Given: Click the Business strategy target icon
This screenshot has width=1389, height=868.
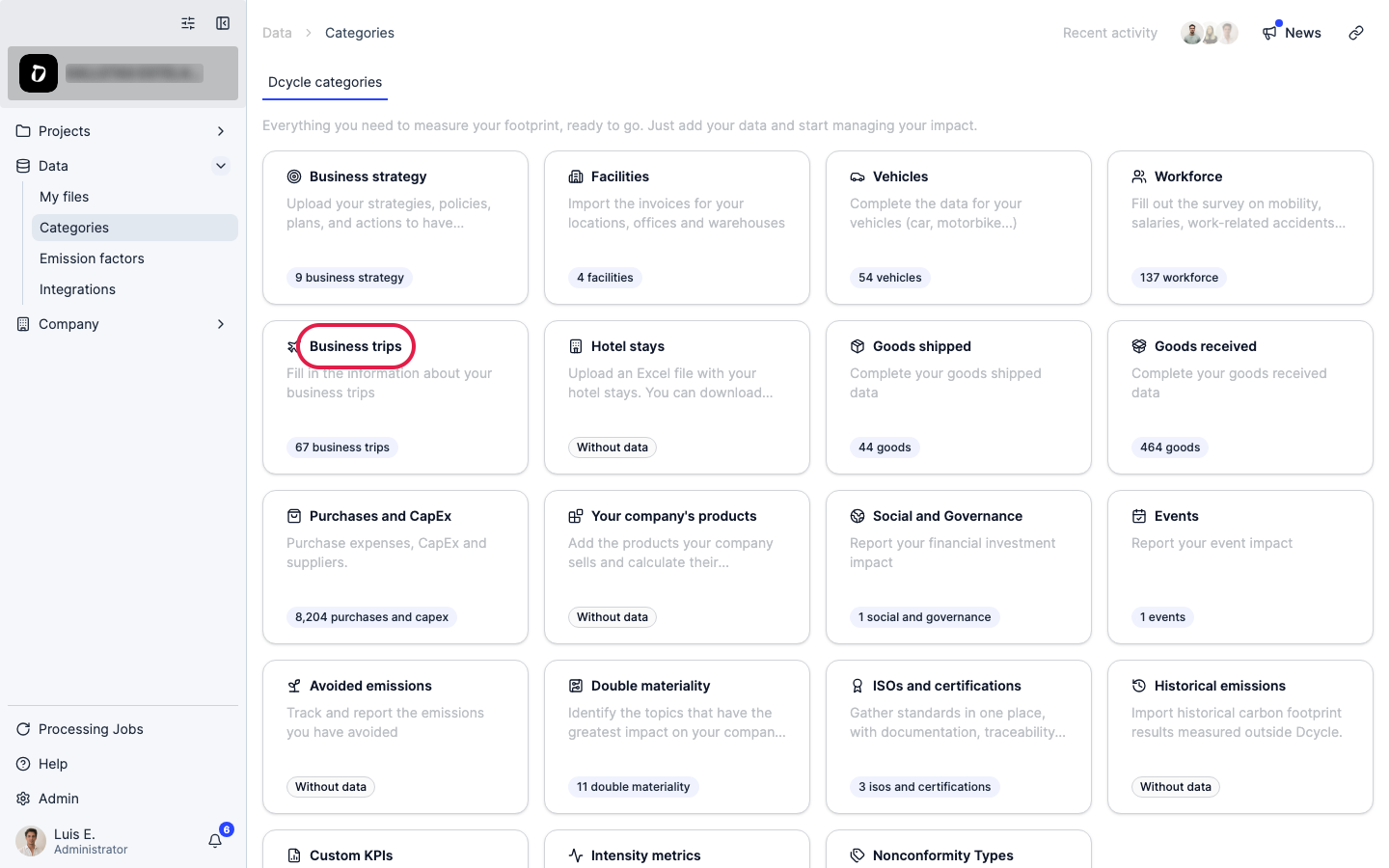Looking at the screenshot, I should coord(294,176).
